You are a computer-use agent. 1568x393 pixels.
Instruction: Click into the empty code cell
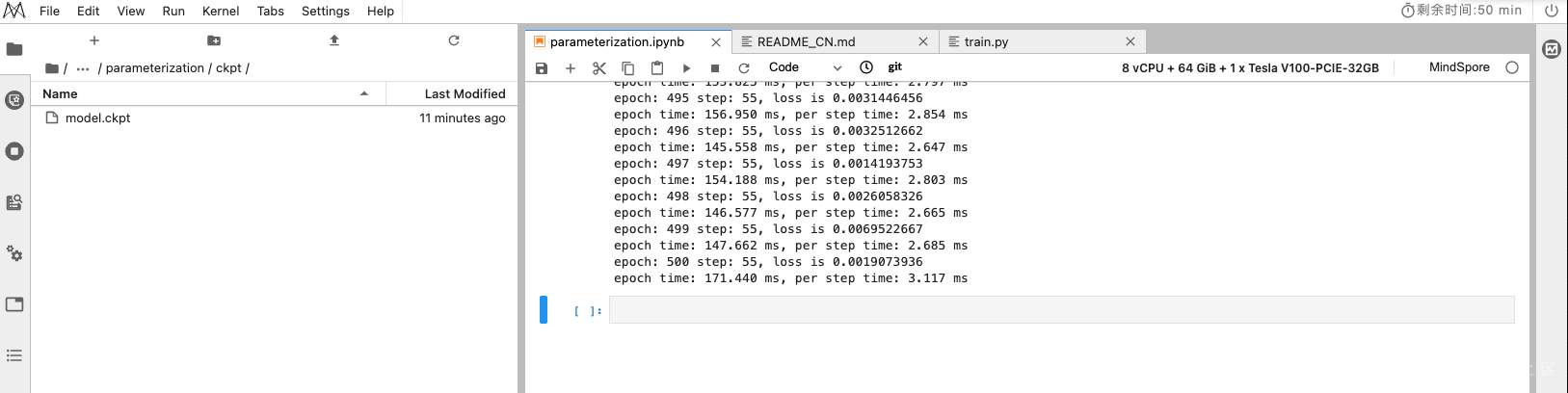pyautogui.click(x=1060, y=310)
